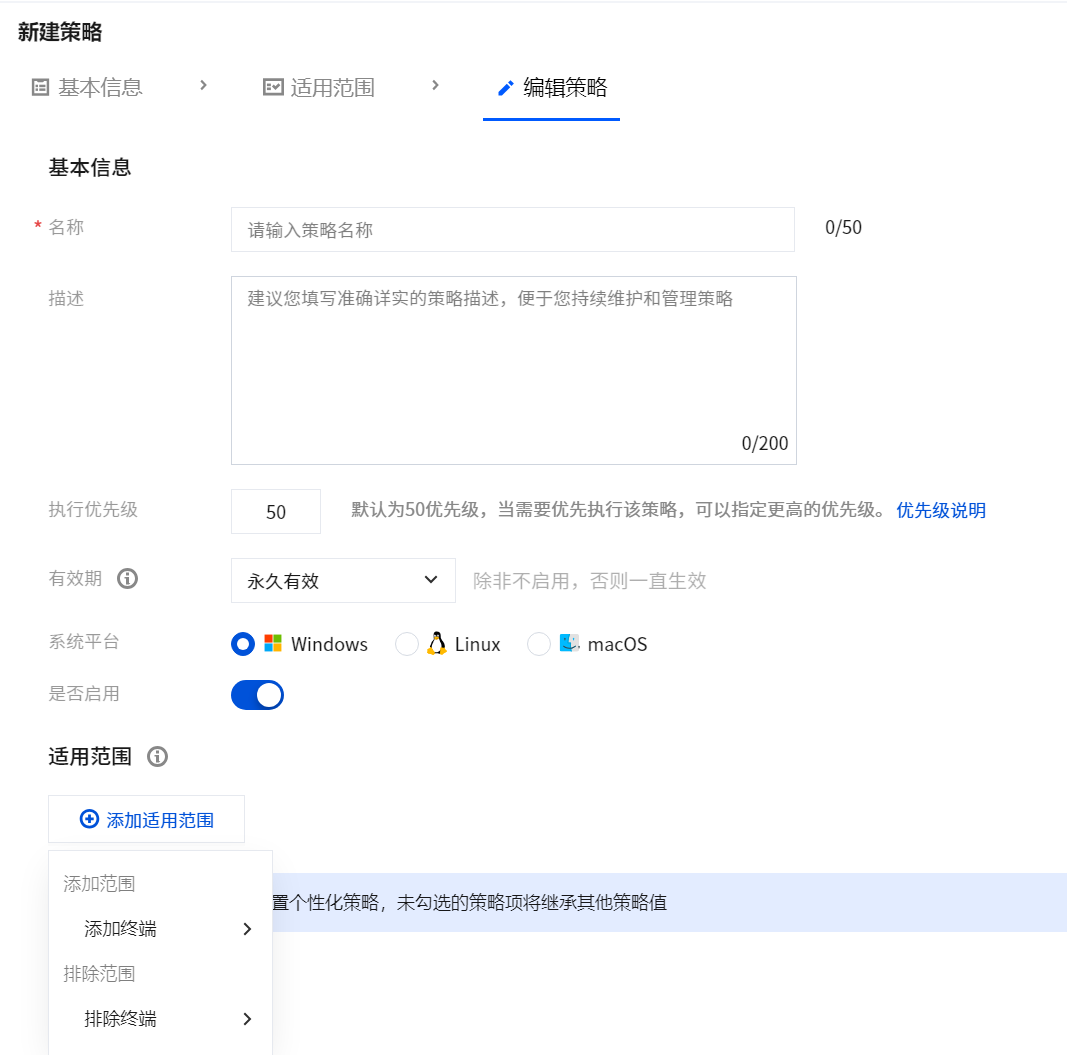Select the Linux platform radio button
The height and width of the screenshot is (1055, 1067).
pyautogui.click(x=407, y=644)
